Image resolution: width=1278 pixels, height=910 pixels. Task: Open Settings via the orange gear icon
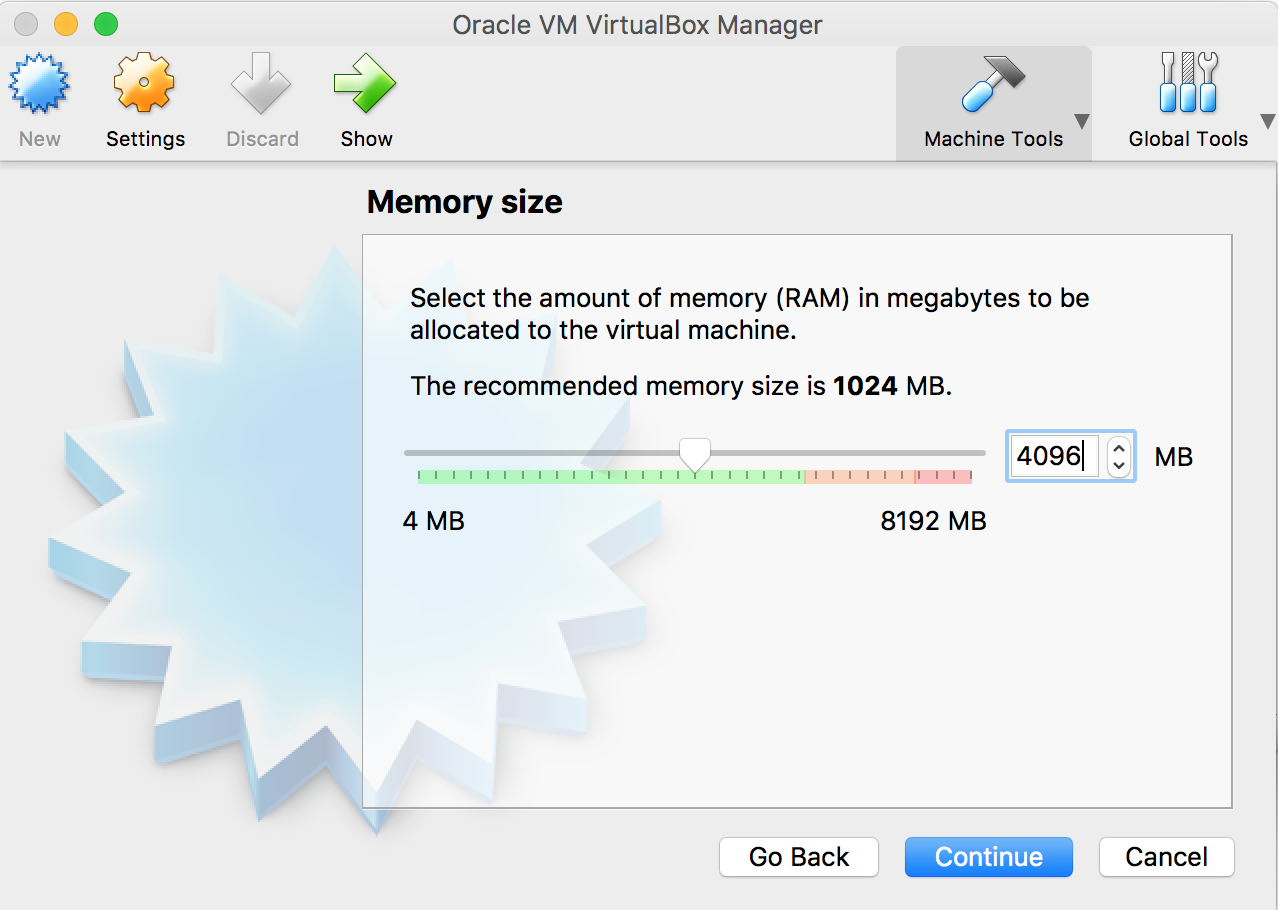(145, 85)
